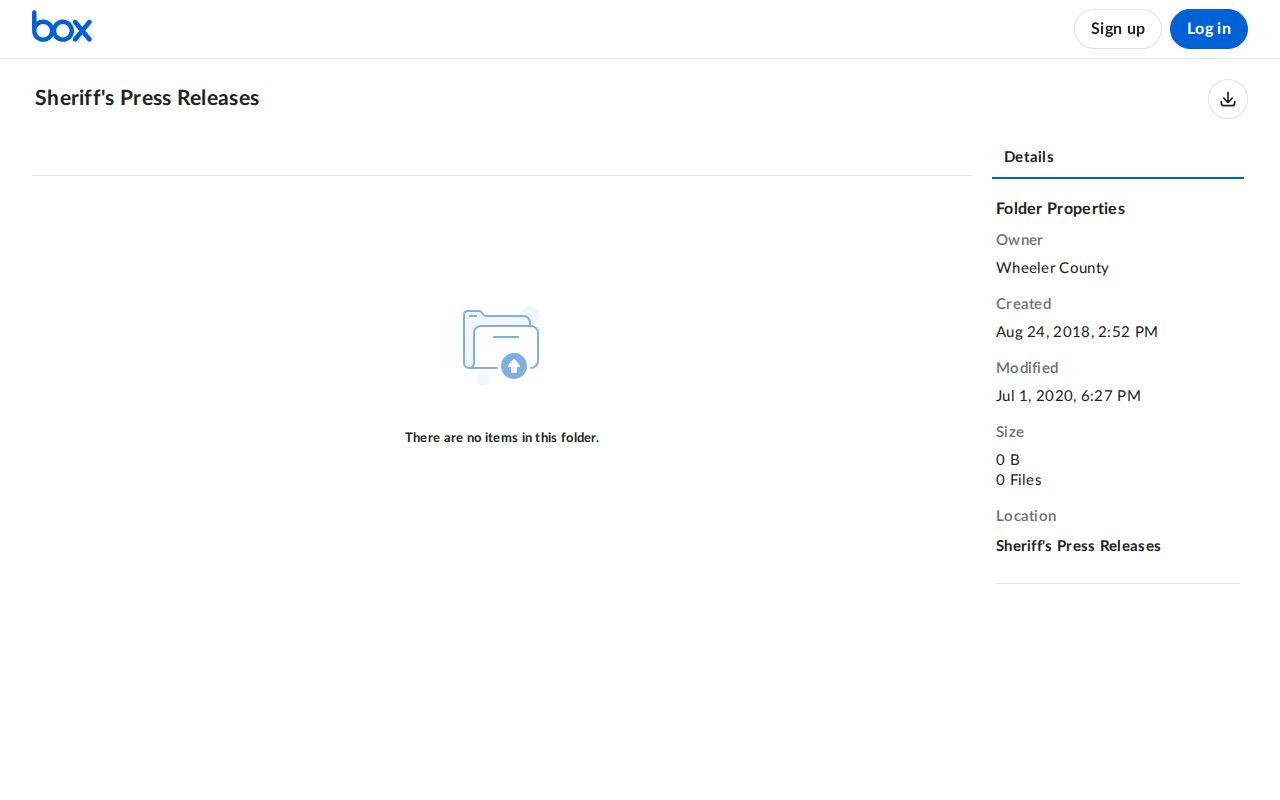
Task: Click the "Modified" property label
Action: pos(1027,368)
